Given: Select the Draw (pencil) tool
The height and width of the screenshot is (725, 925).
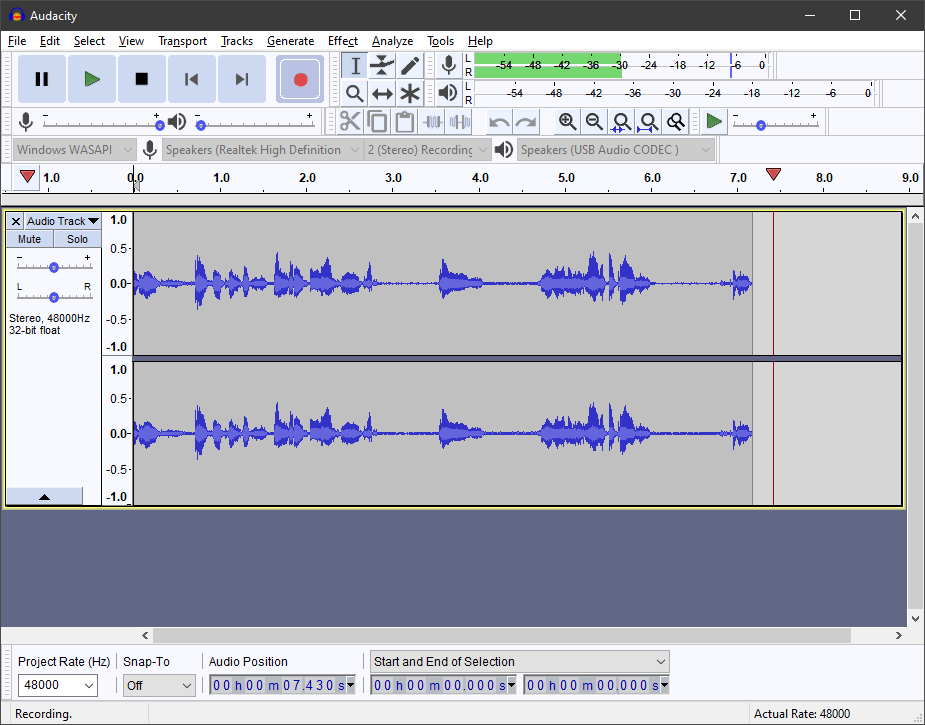Looking at the screenshot, I should coord(410,65).
